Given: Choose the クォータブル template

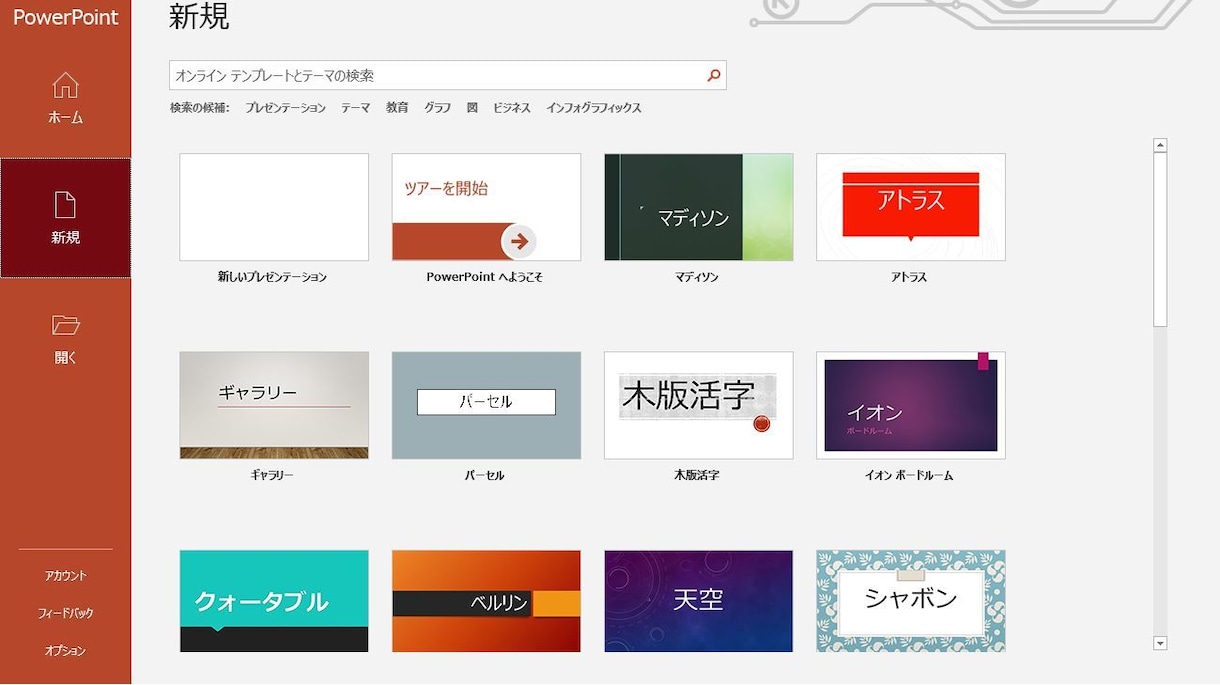Looking at the screenshot, I should point(274,601).
